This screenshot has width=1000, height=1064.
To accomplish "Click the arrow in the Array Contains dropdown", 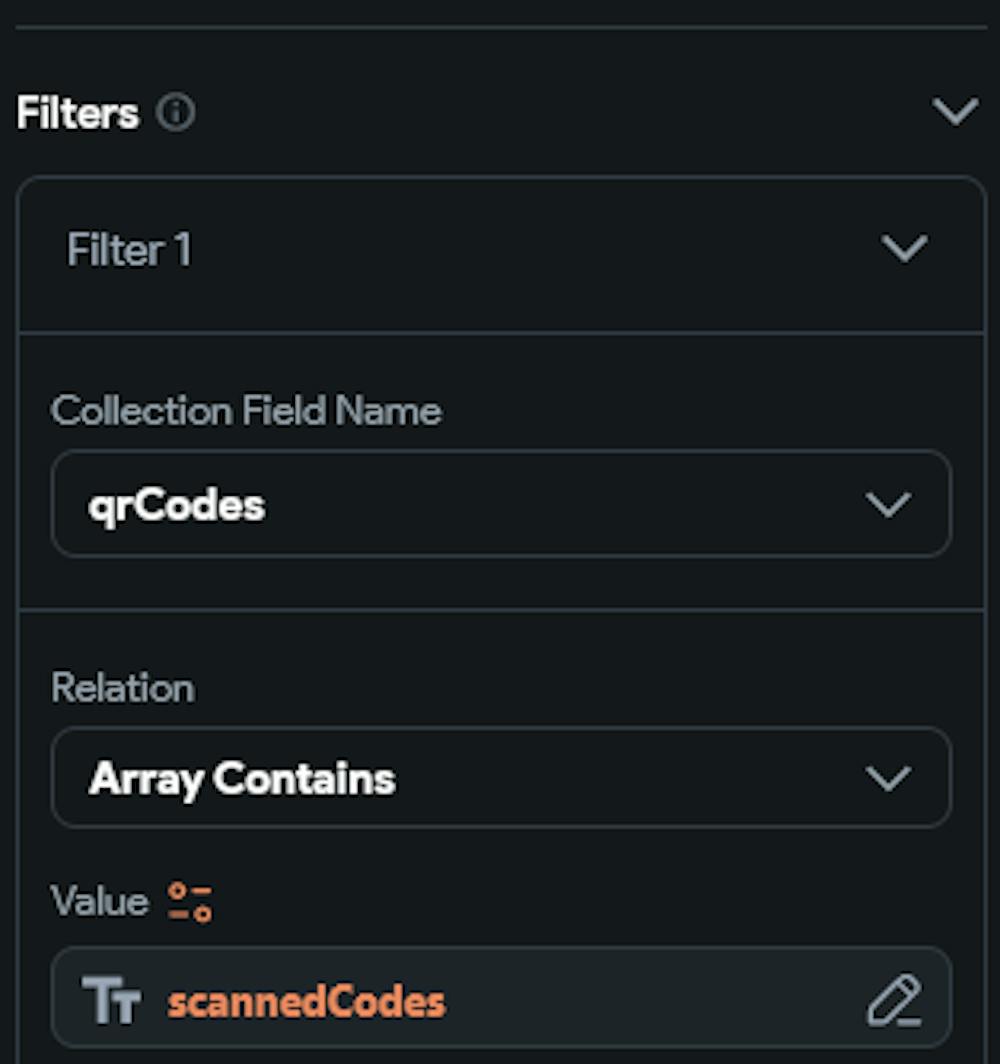I will tap(888, 778).
